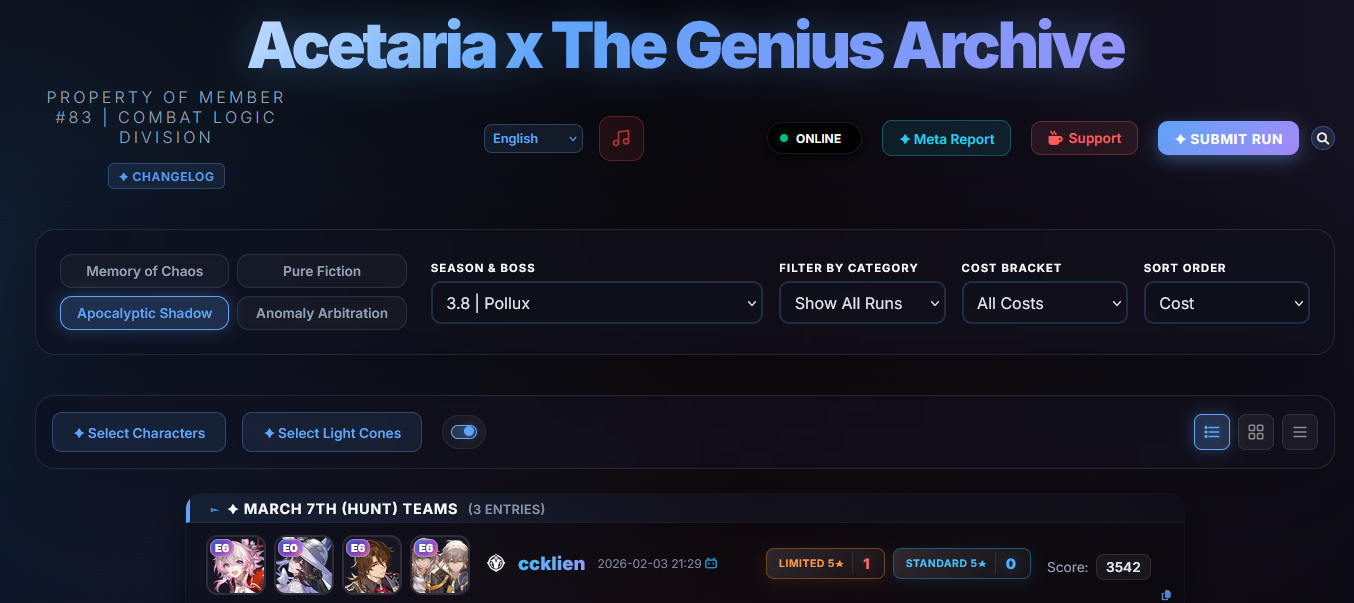Open the search magnifier icon
Viewport: 1354px width, 603px height.
[1323, 139]
